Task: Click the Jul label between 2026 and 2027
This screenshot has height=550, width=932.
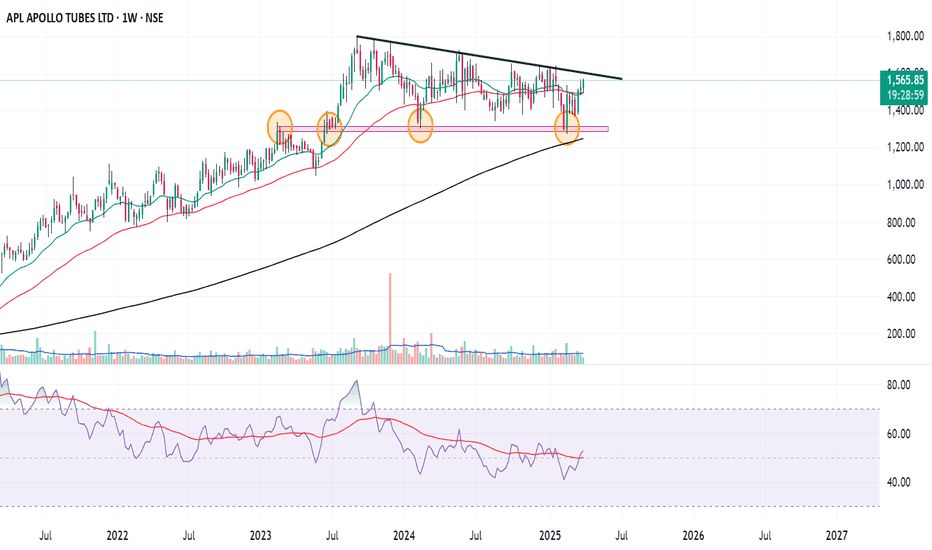Action: 765,536
